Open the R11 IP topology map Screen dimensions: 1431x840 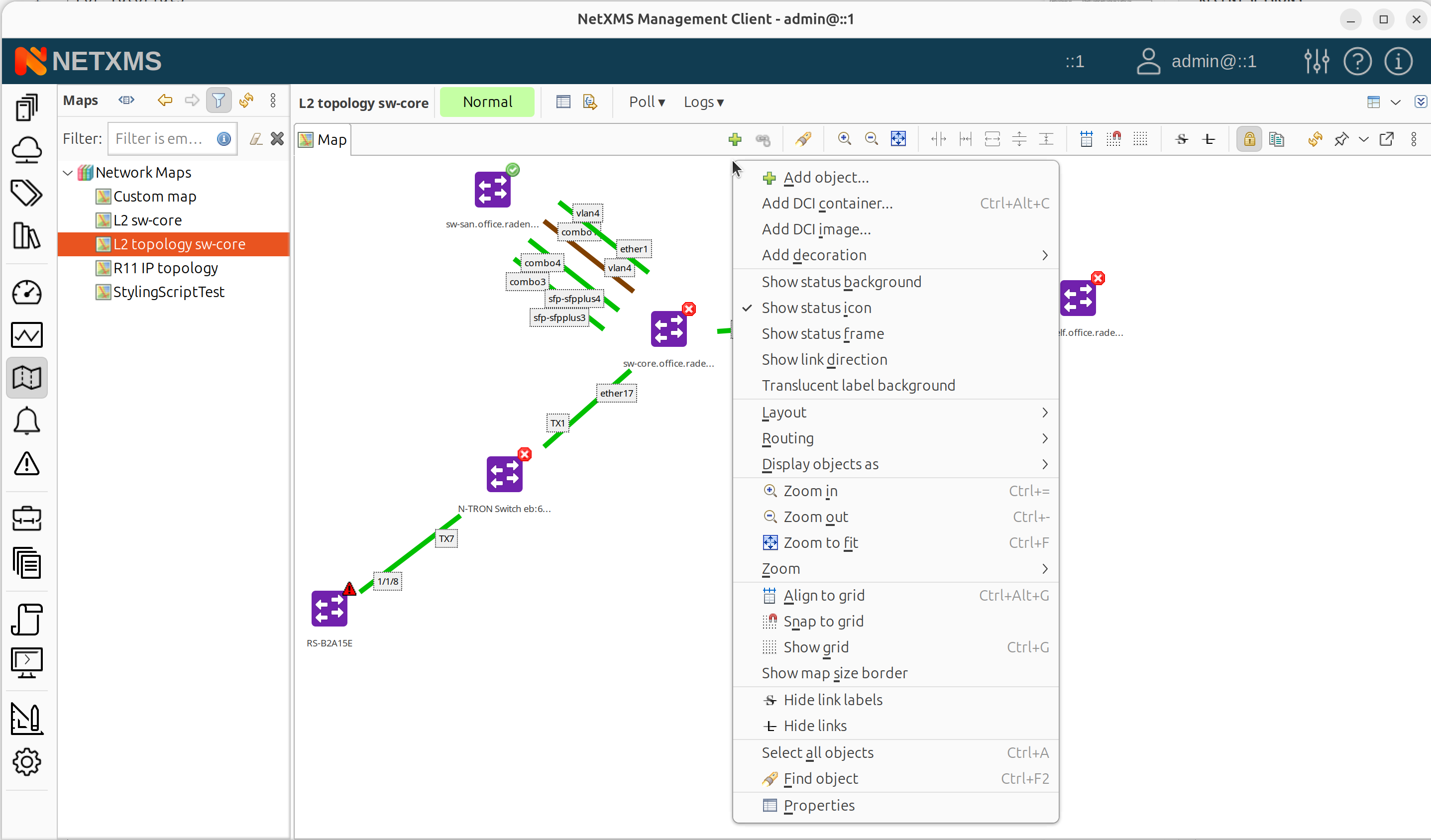coord(165,268)
